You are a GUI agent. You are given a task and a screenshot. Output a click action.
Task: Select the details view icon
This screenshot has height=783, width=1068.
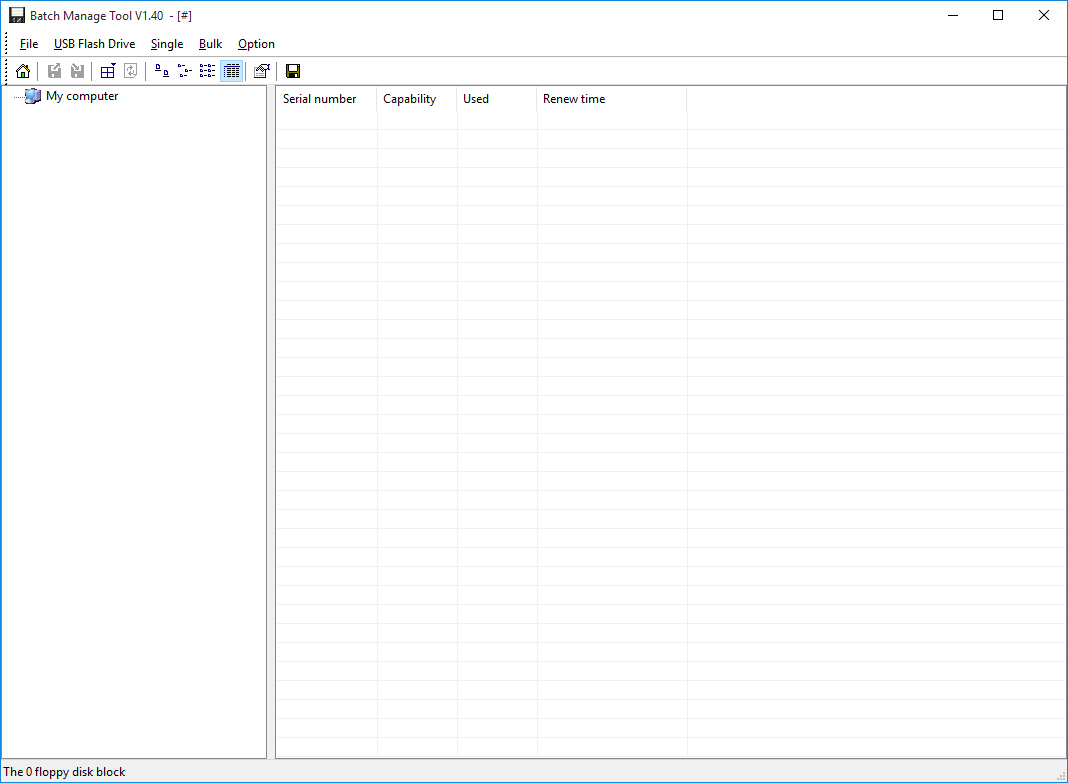[x=232, y=71]
